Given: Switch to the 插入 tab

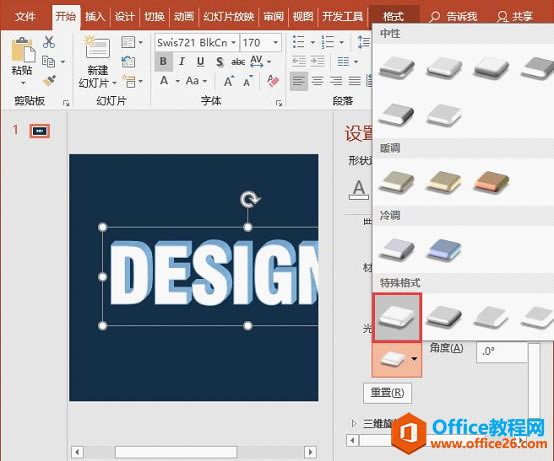Looking at the screenshot, I should (x=95, y=16).
